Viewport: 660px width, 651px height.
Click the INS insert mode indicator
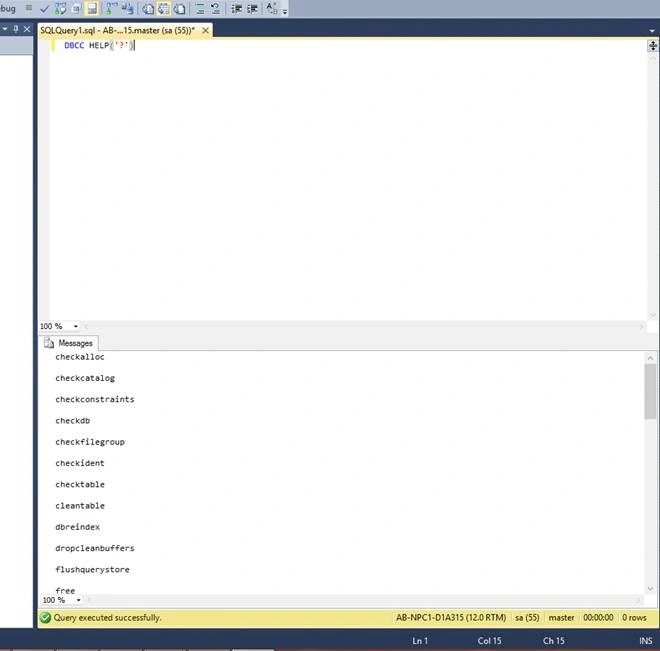coord(645,640)
